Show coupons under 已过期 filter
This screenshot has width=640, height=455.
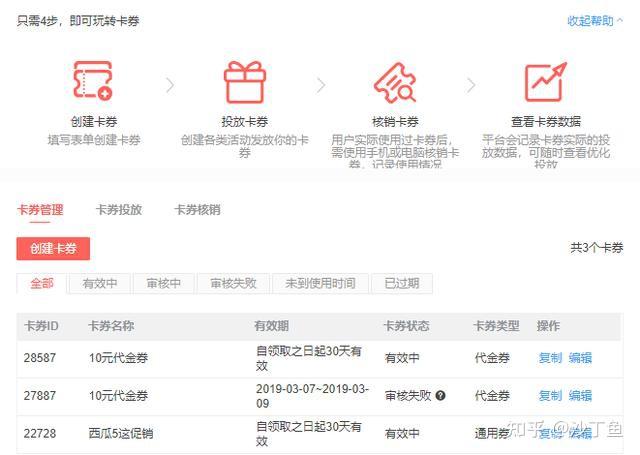402,283
